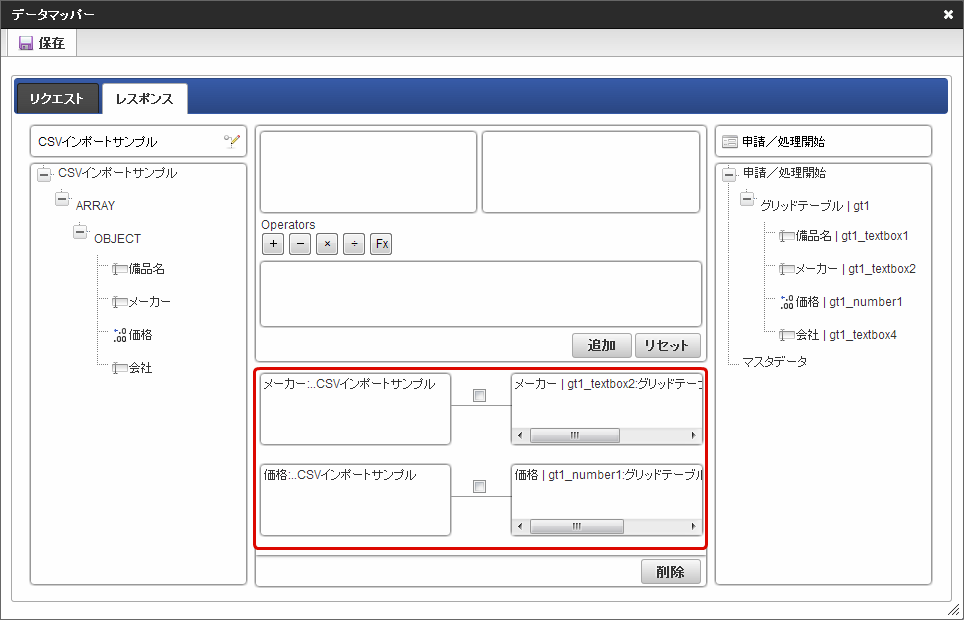The height and width of the screenshot is (620, 964).
Task: Click the 申請/処理開始 header title
Action: [x=783, y=142]
